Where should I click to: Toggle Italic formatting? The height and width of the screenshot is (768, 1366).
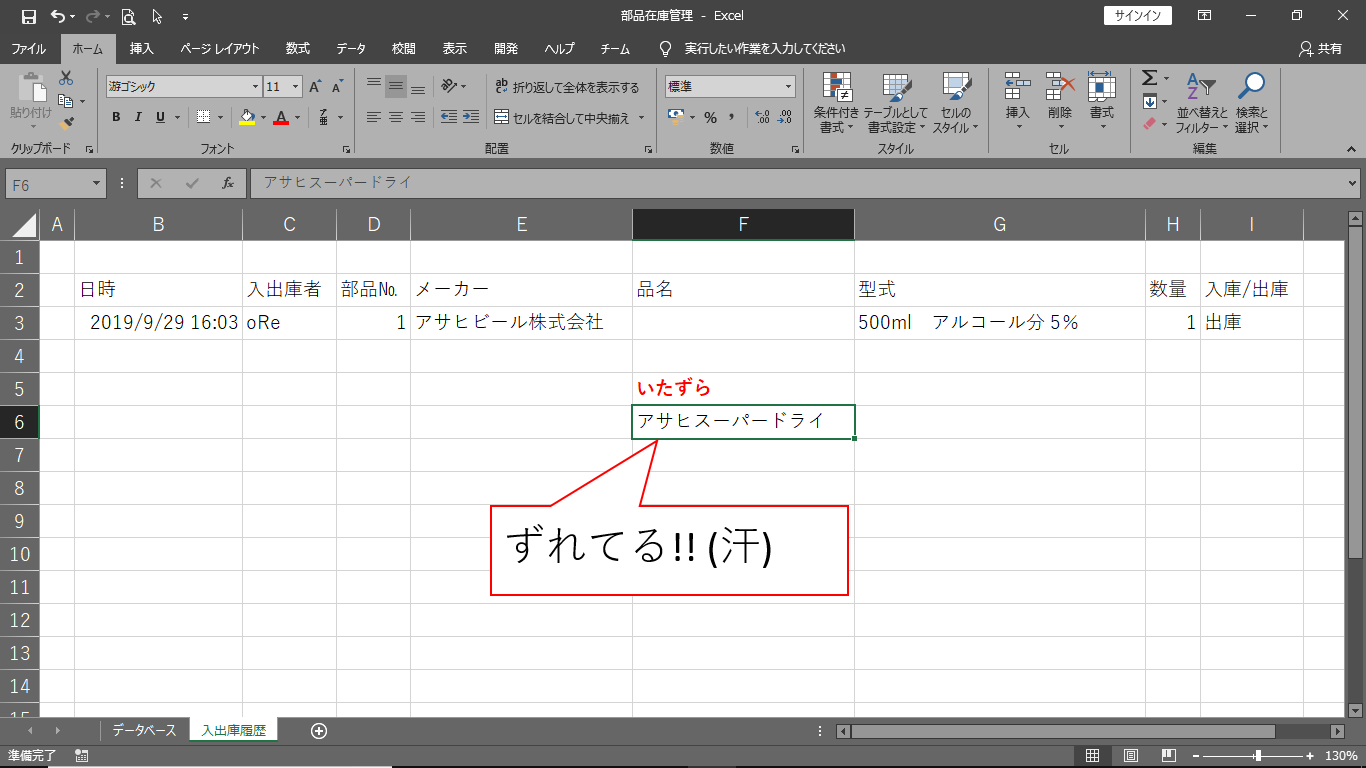(x=138, y=117)
